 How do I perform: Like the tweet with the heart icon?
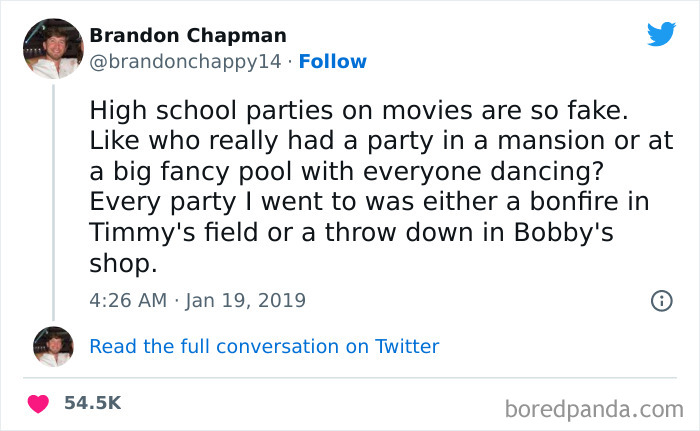click(38, 403)
